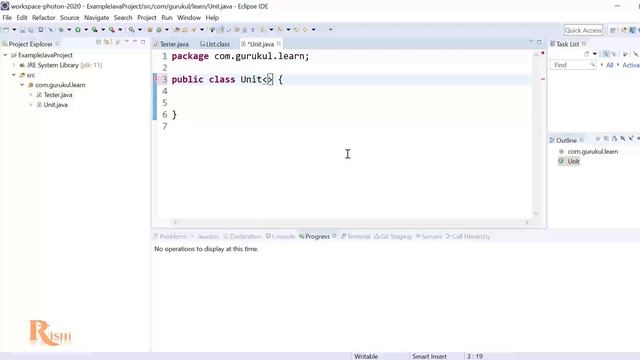Image resolution: width=640 pixels, height=360 pixels.
Task: Open the New file dropdown arrow
Action: coord(14,30)
